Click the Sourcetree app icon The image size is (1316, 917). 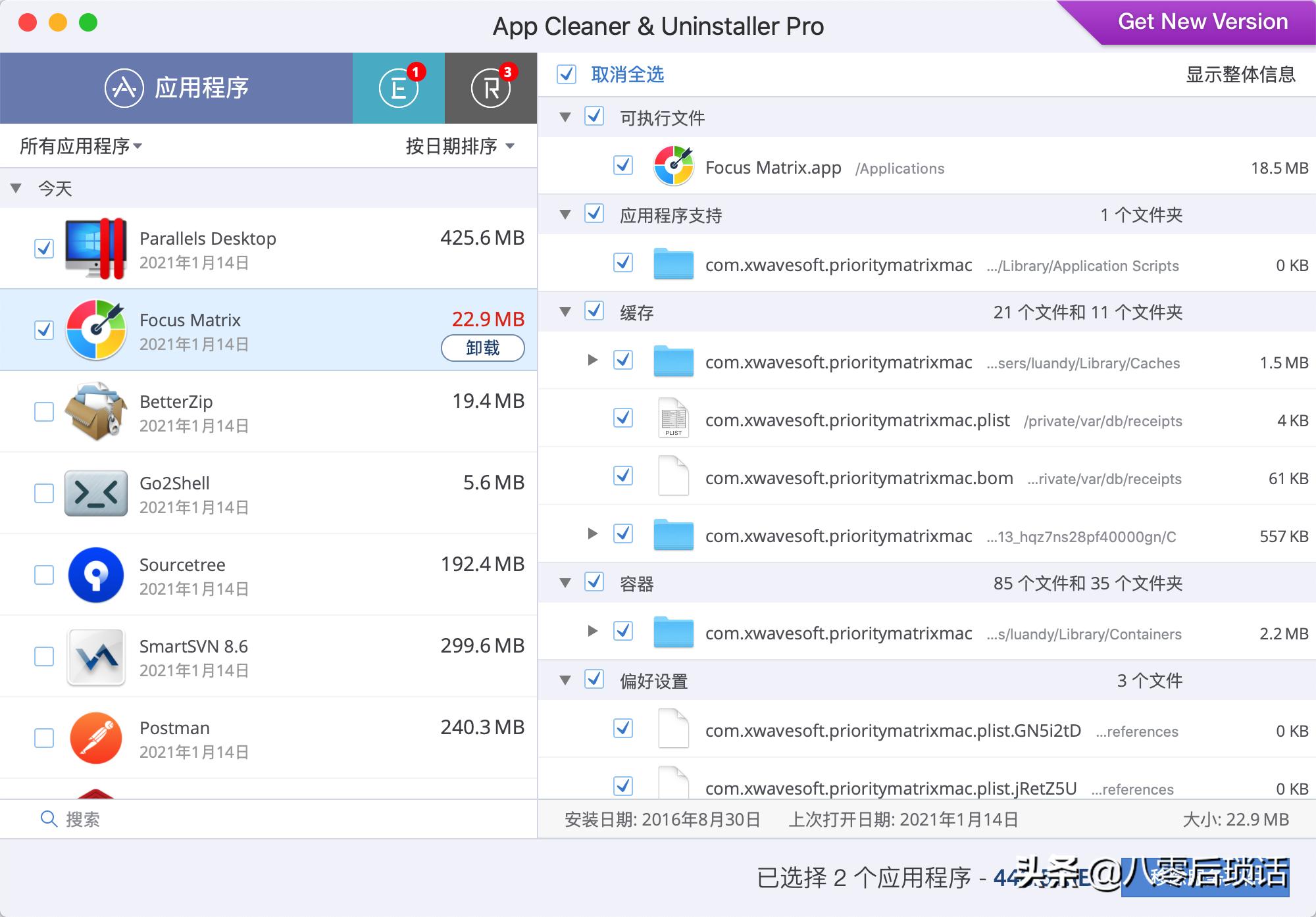click(x=96, y=574)
